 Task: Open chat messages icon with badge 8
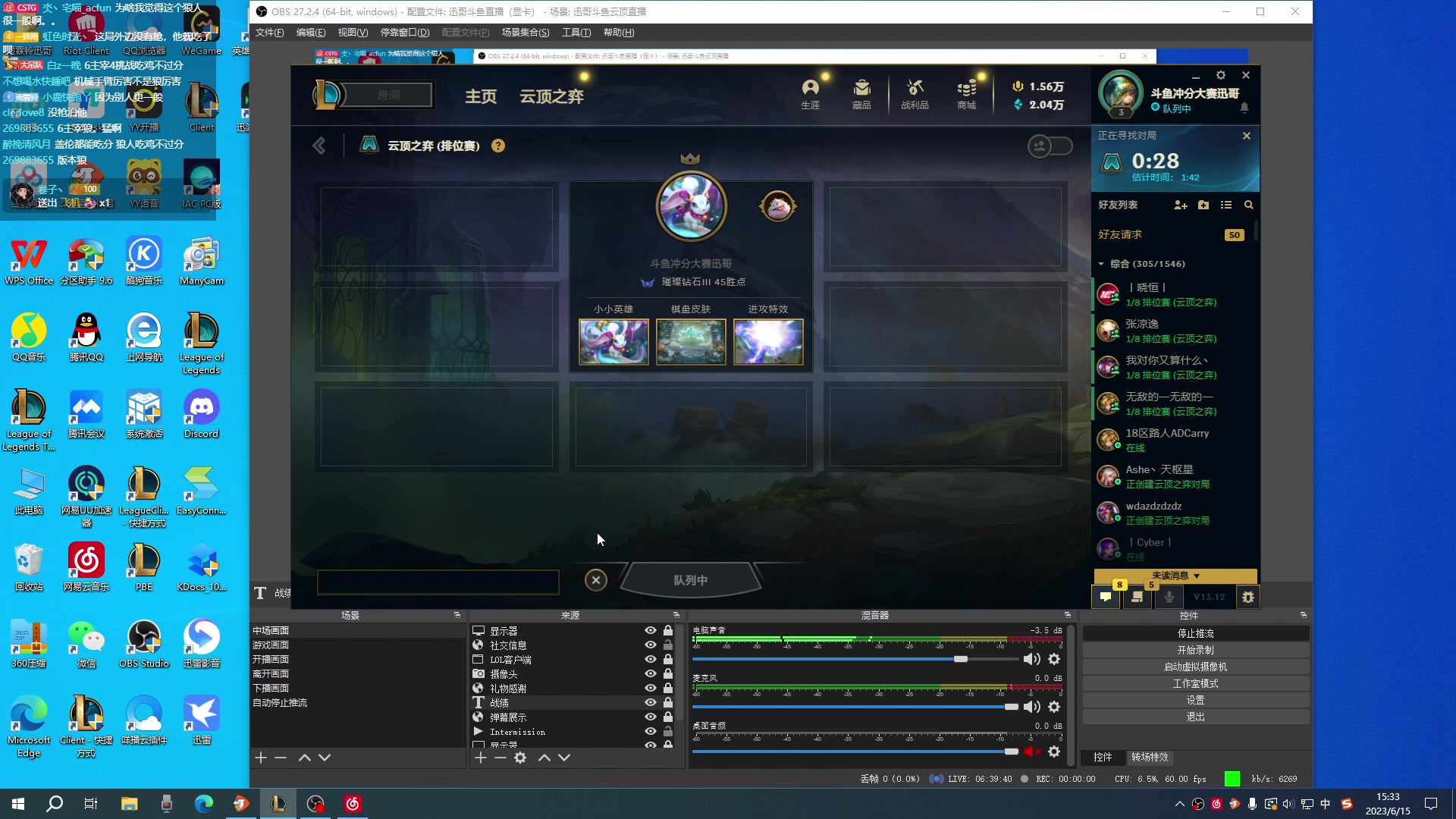tap(1106, 597)
